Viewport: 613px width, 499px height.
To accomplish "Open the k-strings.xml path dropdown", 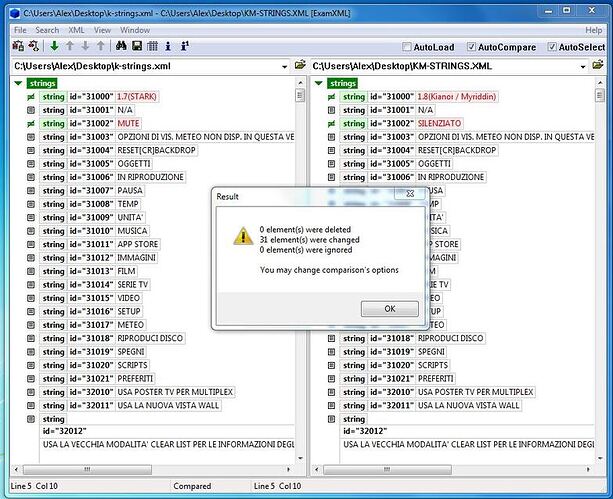I will (x=285, y=67).
